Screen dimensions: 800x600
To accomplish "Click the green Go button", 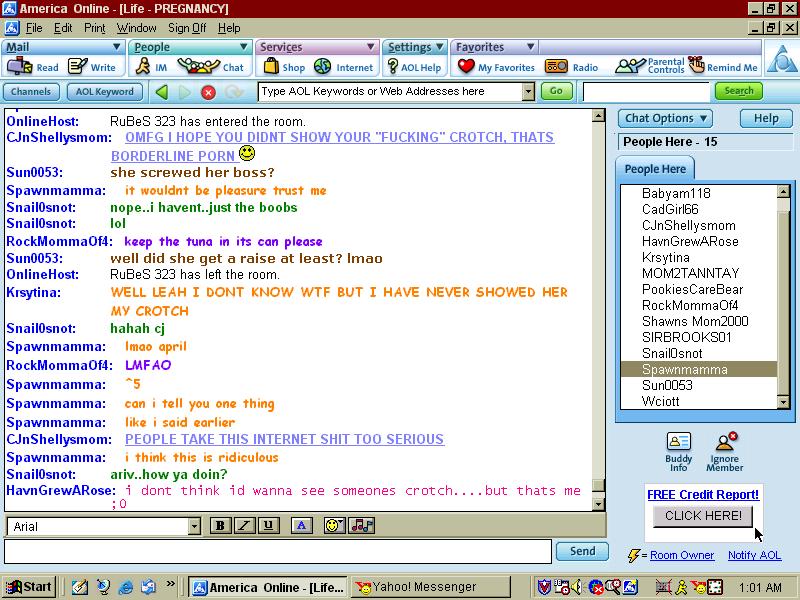I will pyautogui.click(x=556, y=91).
